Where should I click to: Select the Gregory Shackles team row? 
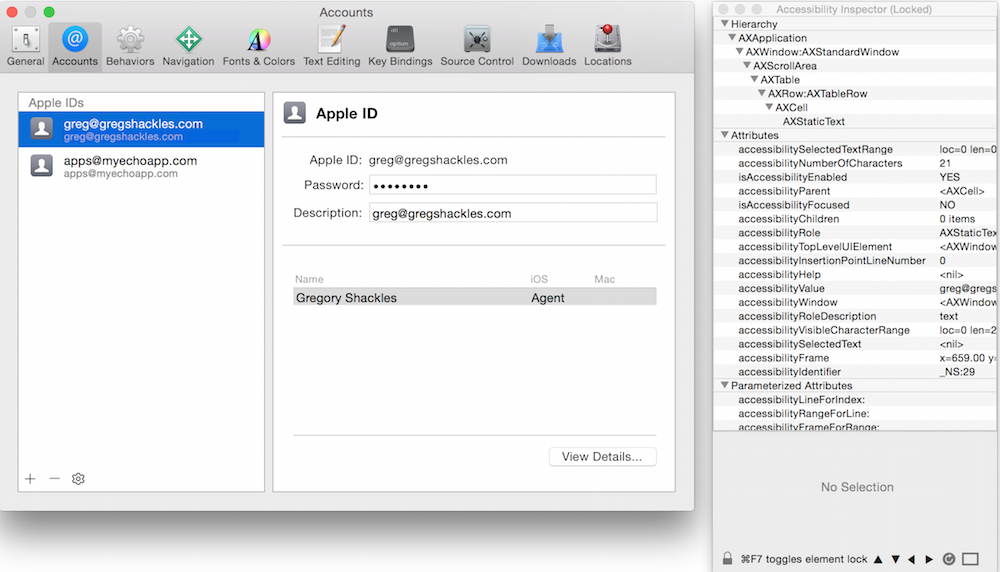click(x=474, y=297)
